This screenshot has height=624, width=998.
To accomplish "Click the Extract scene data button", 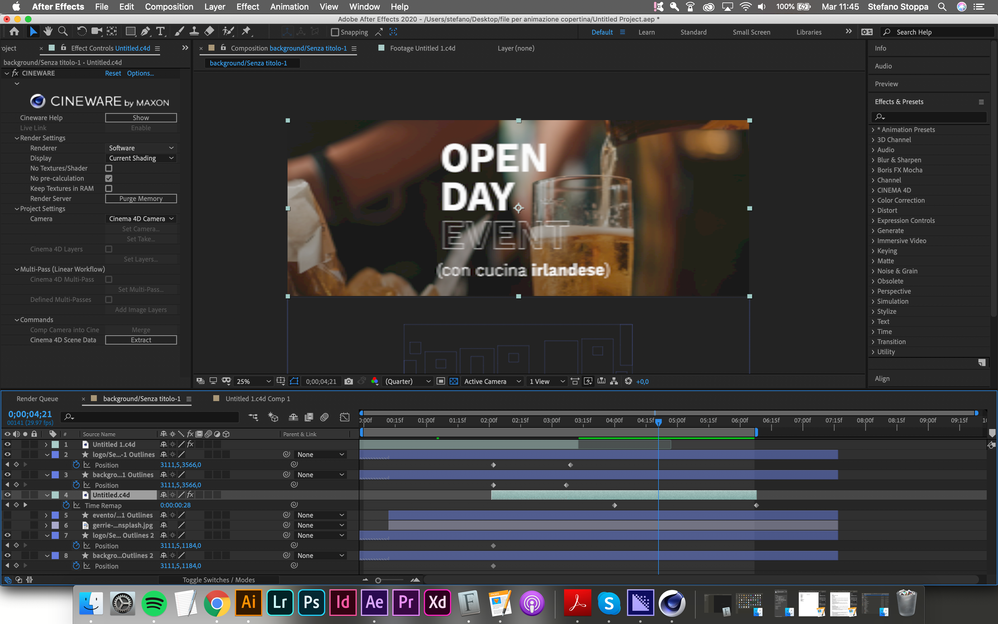I will (141, 340).
